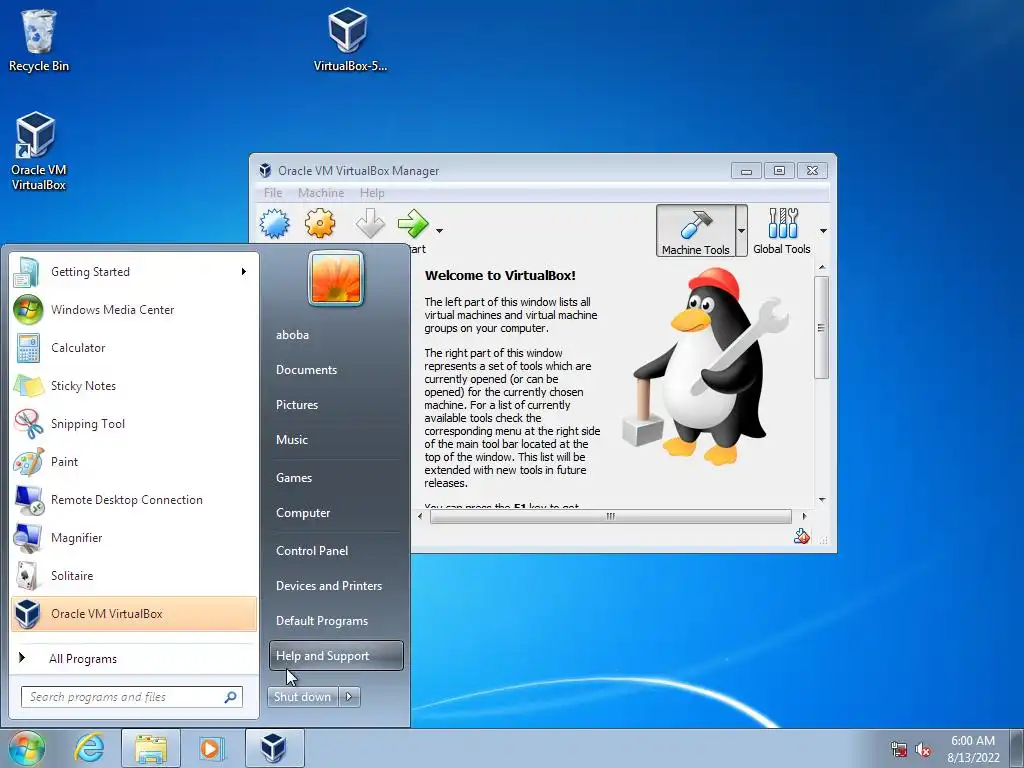Open Getting Started from the Start menu

[134, 272]
